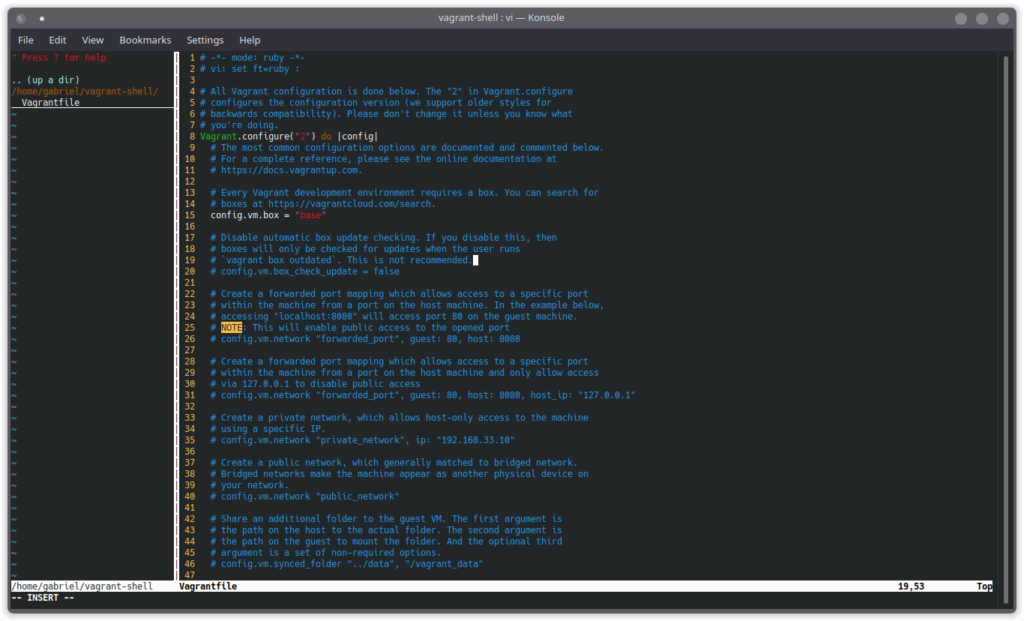Open the Bookmarks menu
Viewport: 1024px width, 621px height.
pos(145,40)
